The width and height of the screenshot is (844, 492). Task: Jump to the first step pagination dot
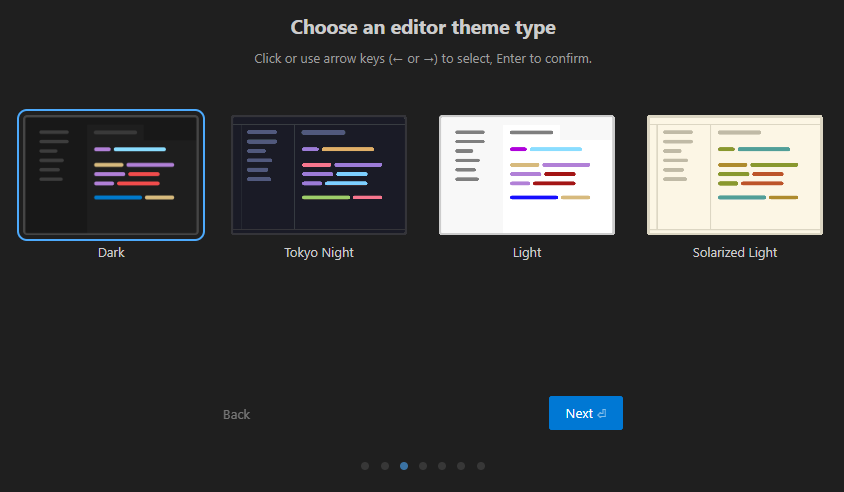[x=365, y=466]
